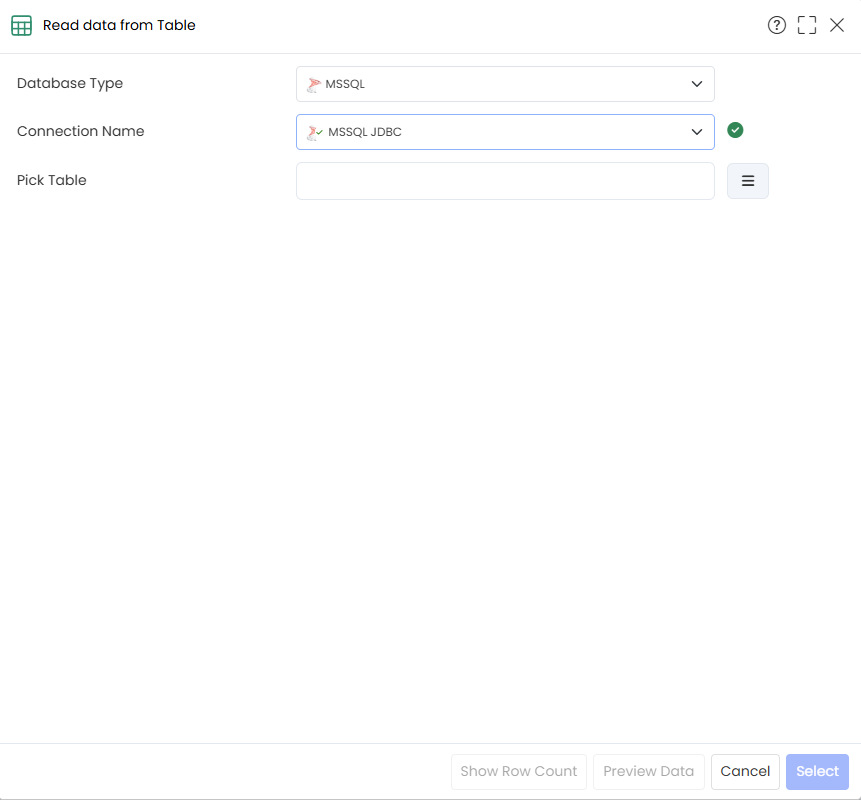Cancel the dialog

pos(745,771)
